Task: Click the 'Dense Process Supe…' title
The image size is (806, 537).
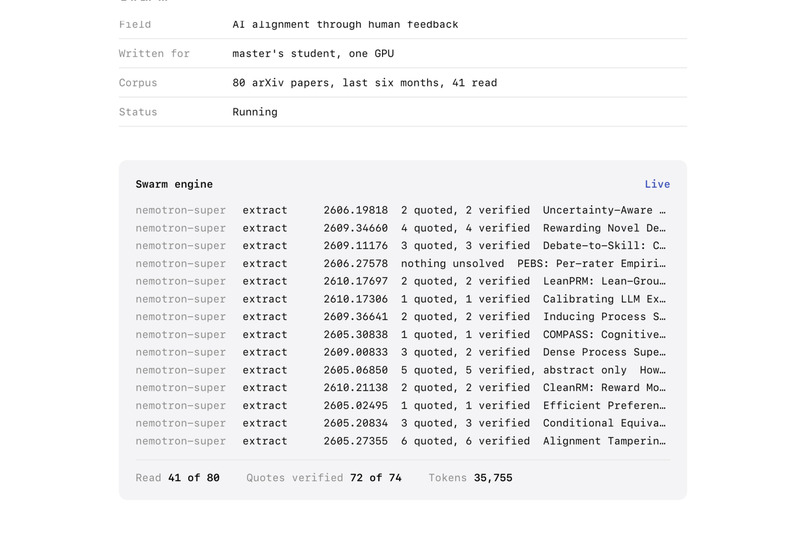Action: click(604, 352)
